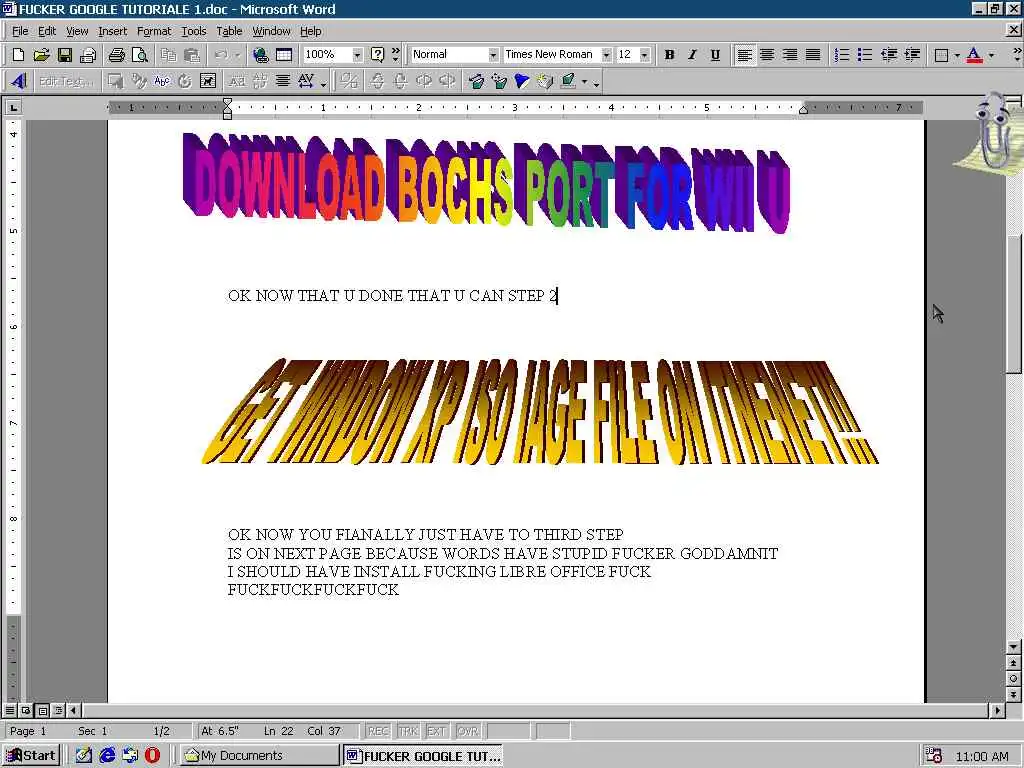Create a new blank document

coord(18,55)
